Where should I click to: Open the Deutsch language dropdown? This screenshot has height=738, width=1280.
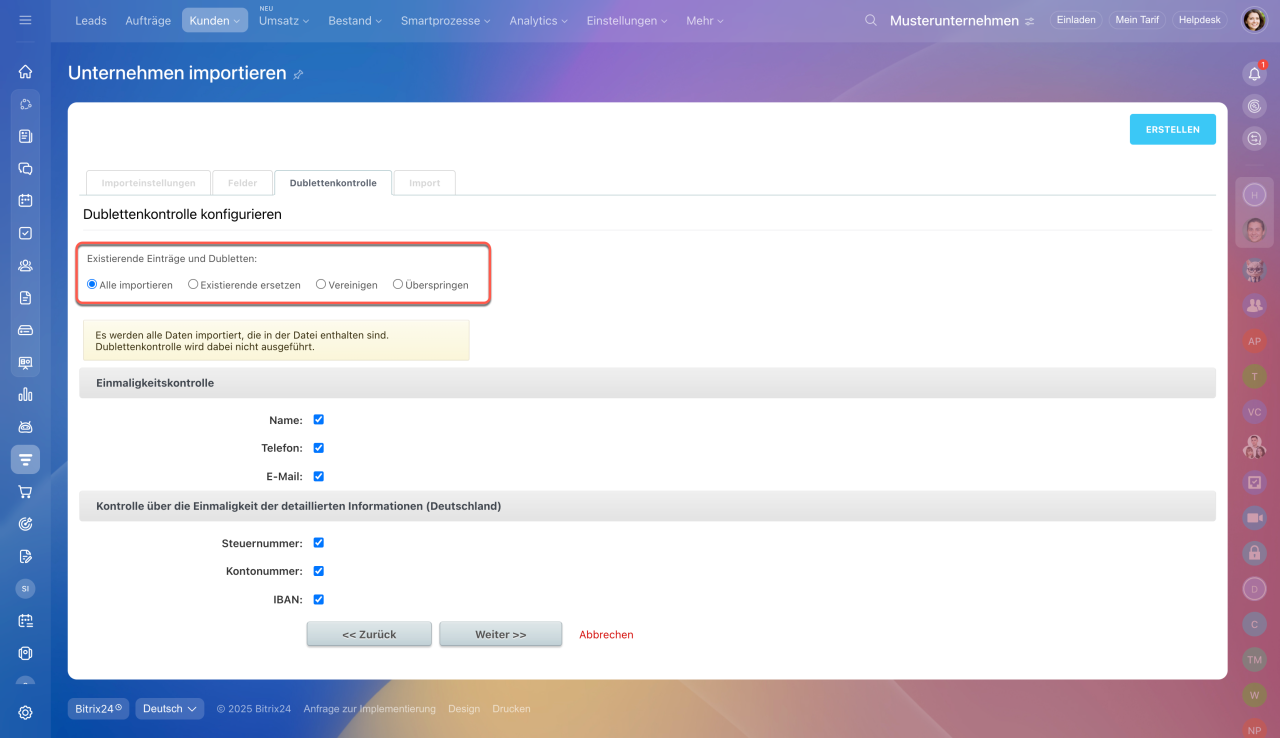170,708
